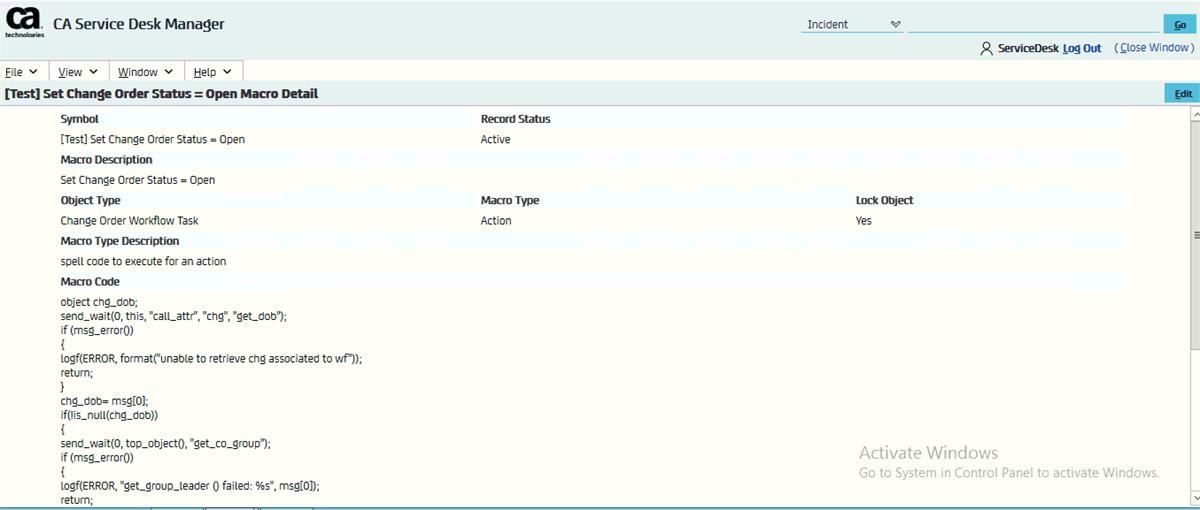1200x510 pixels.
Task: Click the 'Yes' lock object value
Action: [864, 221]
